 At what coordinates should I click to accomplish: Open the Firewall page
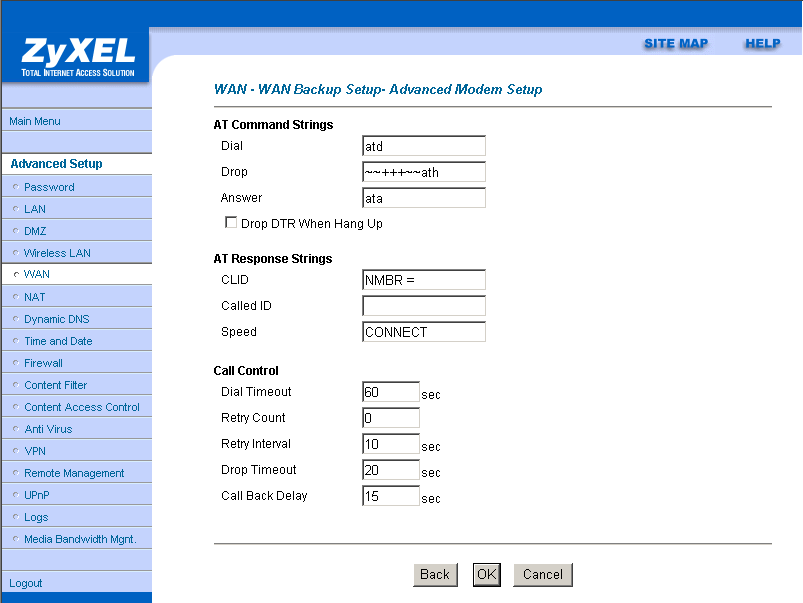(44, 364)
